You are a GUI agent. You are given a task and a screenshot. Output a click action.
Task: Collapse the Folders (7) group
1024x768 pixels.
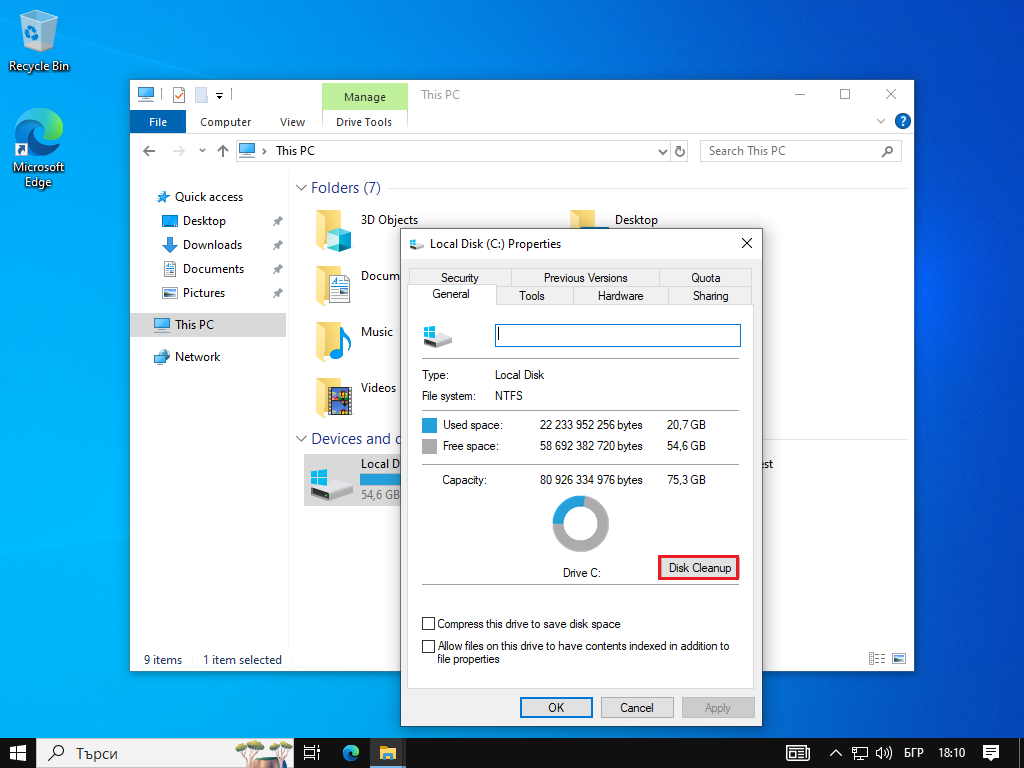(x=301, y=188)
